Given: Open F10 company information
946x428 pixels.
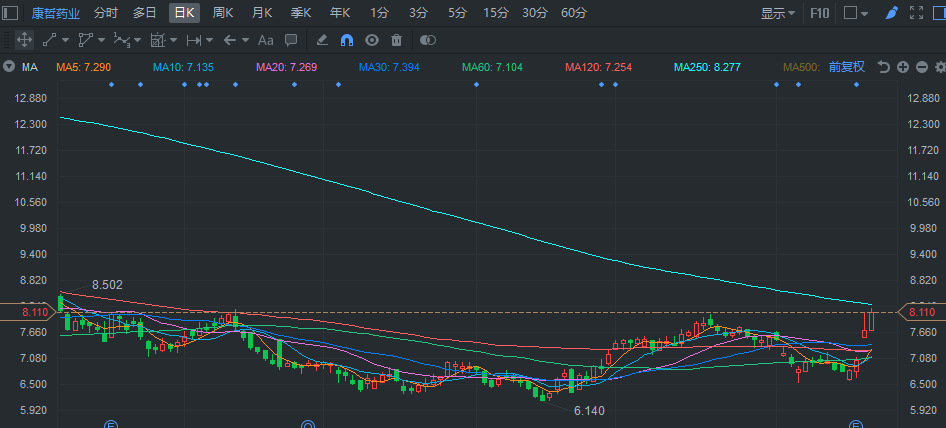Looking at the screenshot, I should point(820,13).
